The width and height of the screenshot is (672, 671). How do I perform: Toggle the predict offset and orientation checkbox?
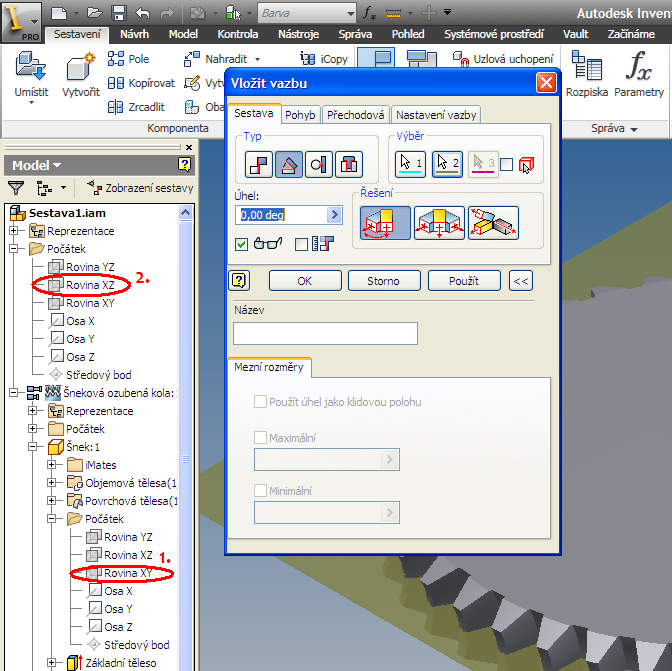coord(301,244)
